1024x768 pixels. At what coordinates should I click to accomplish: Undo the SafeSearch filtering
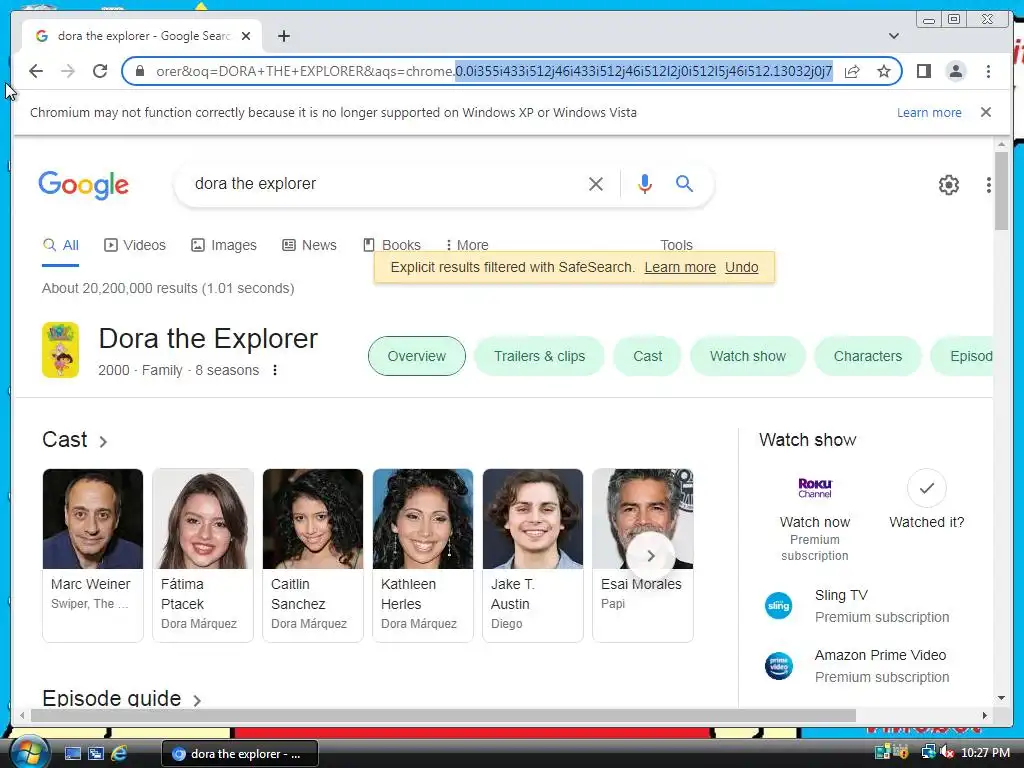(x=741, y=267)
